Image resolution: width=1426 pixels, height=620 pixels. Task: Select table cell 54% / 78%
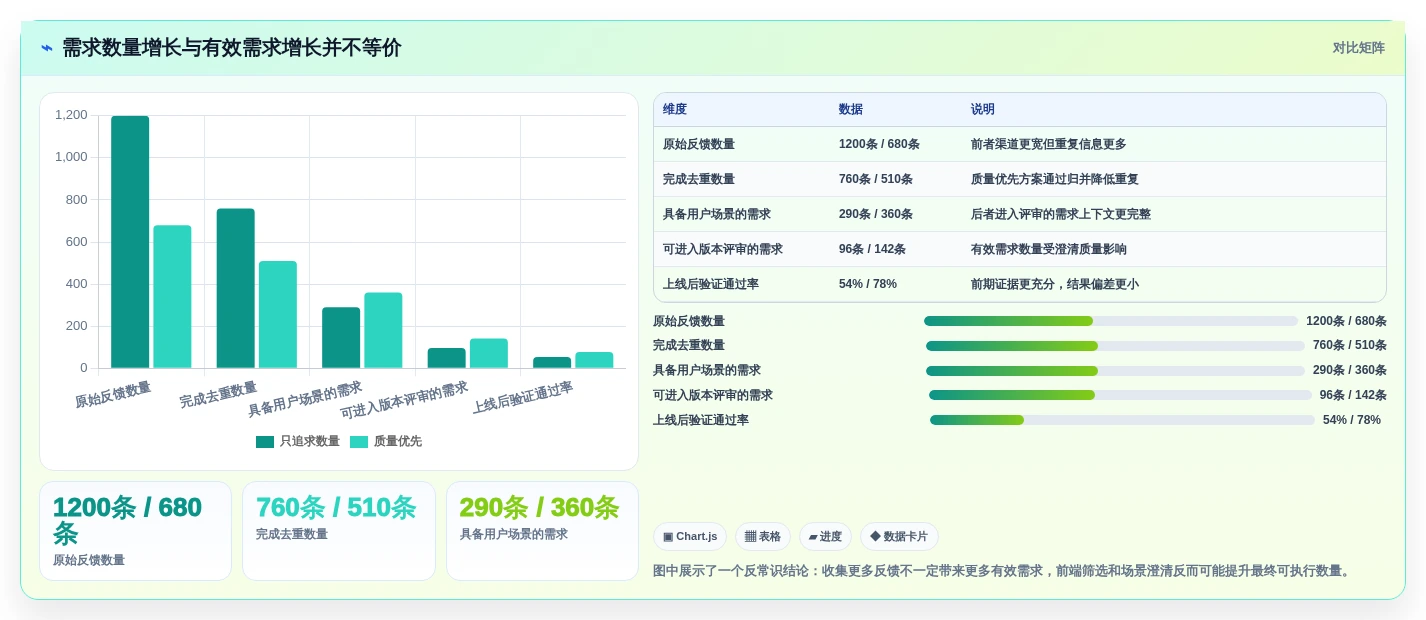[x=868, y=284]
